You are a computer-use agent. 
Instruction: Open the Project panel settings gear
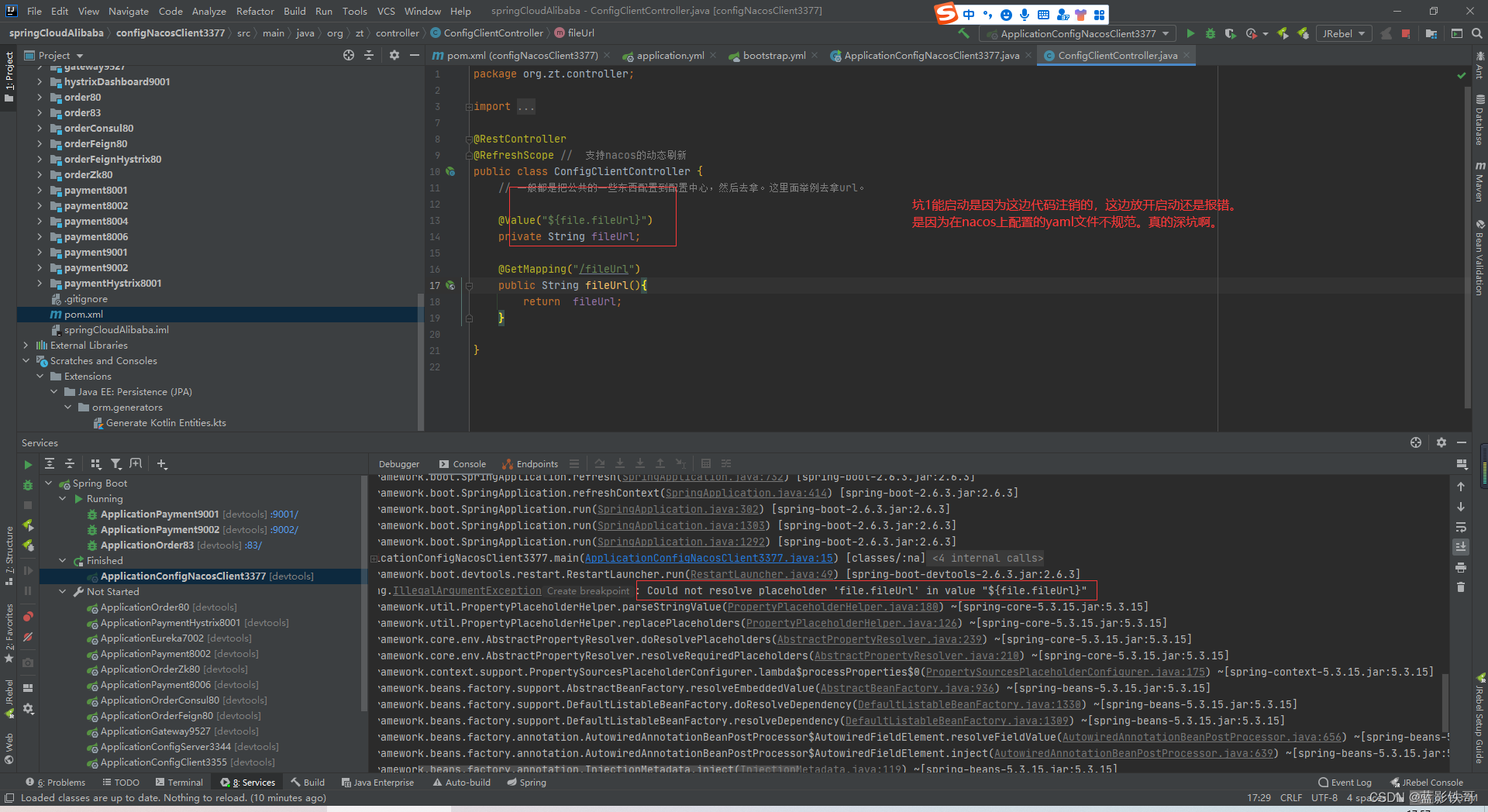[x=394, y=55]
